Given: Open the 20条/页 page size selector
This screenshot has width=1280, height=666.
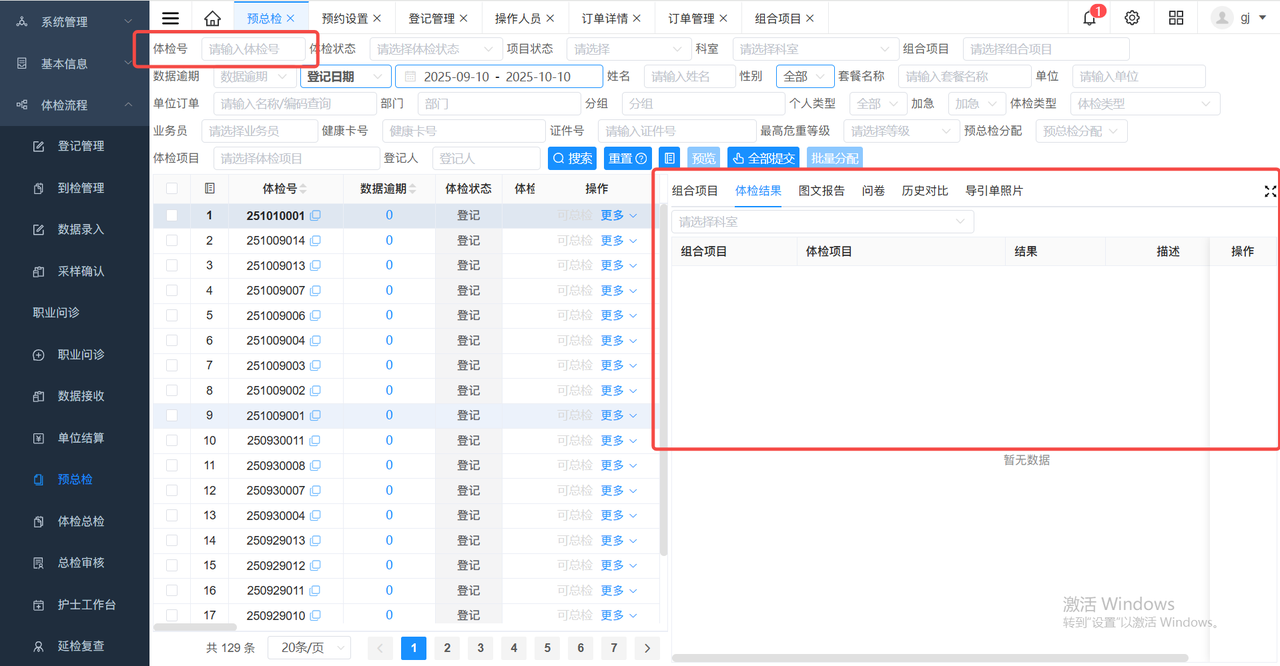Looking at the screenshot, I should click(308, 647).
